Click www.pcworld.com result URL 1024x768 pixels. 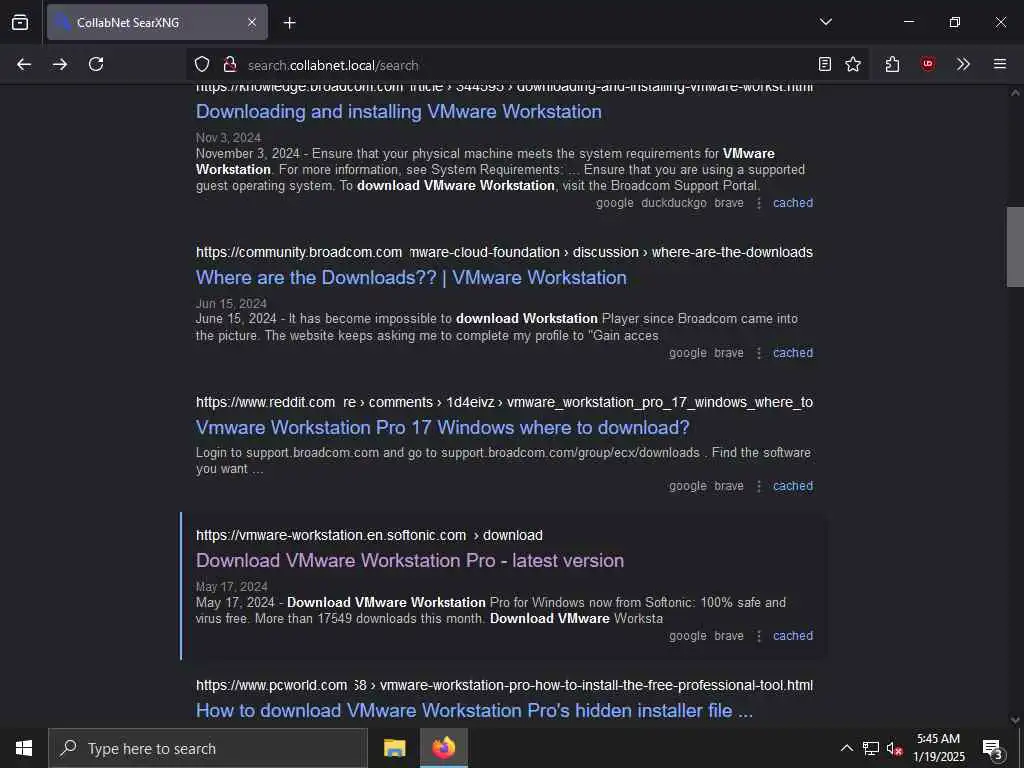(x=504, y=686)
